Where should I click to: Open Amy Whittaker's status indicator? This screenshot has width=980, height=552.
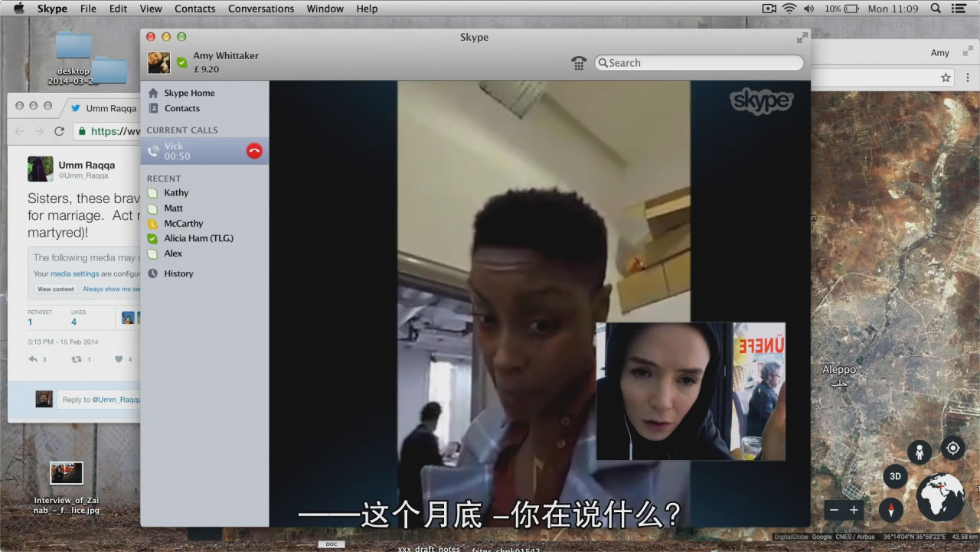point(181,63)
